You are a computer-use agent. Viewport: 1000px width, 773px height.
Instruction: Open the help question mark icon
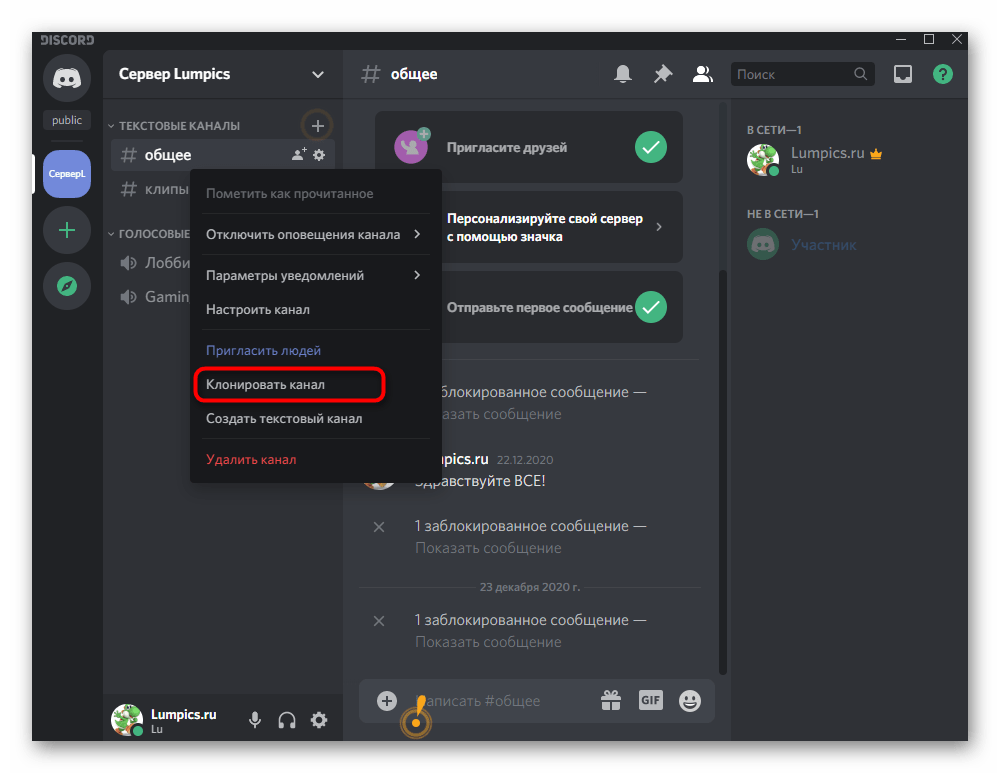(943, 75)
